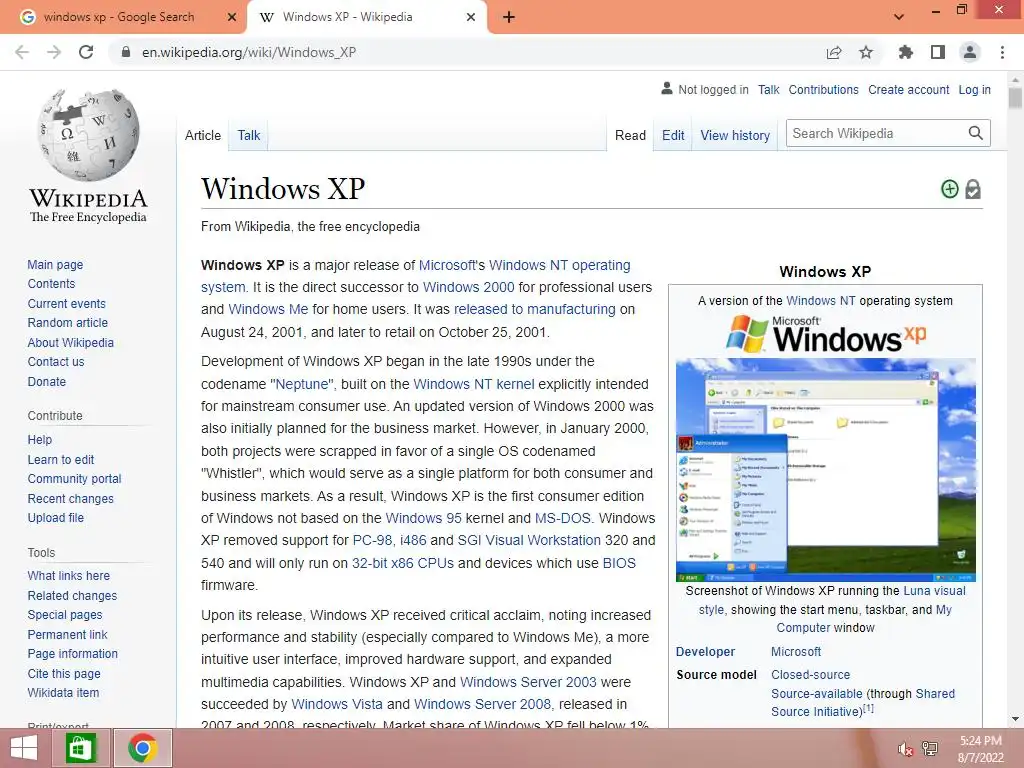Click the network tray icon
This screenshot has height=768, width=1024.
pos(930,749)
